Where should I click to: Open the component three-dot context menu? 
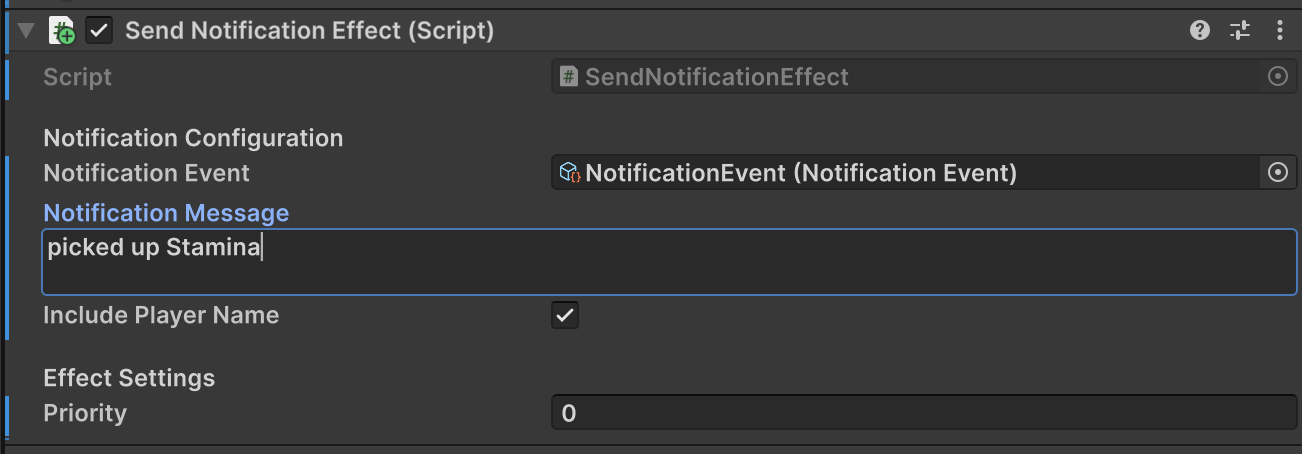point(1280,31)
